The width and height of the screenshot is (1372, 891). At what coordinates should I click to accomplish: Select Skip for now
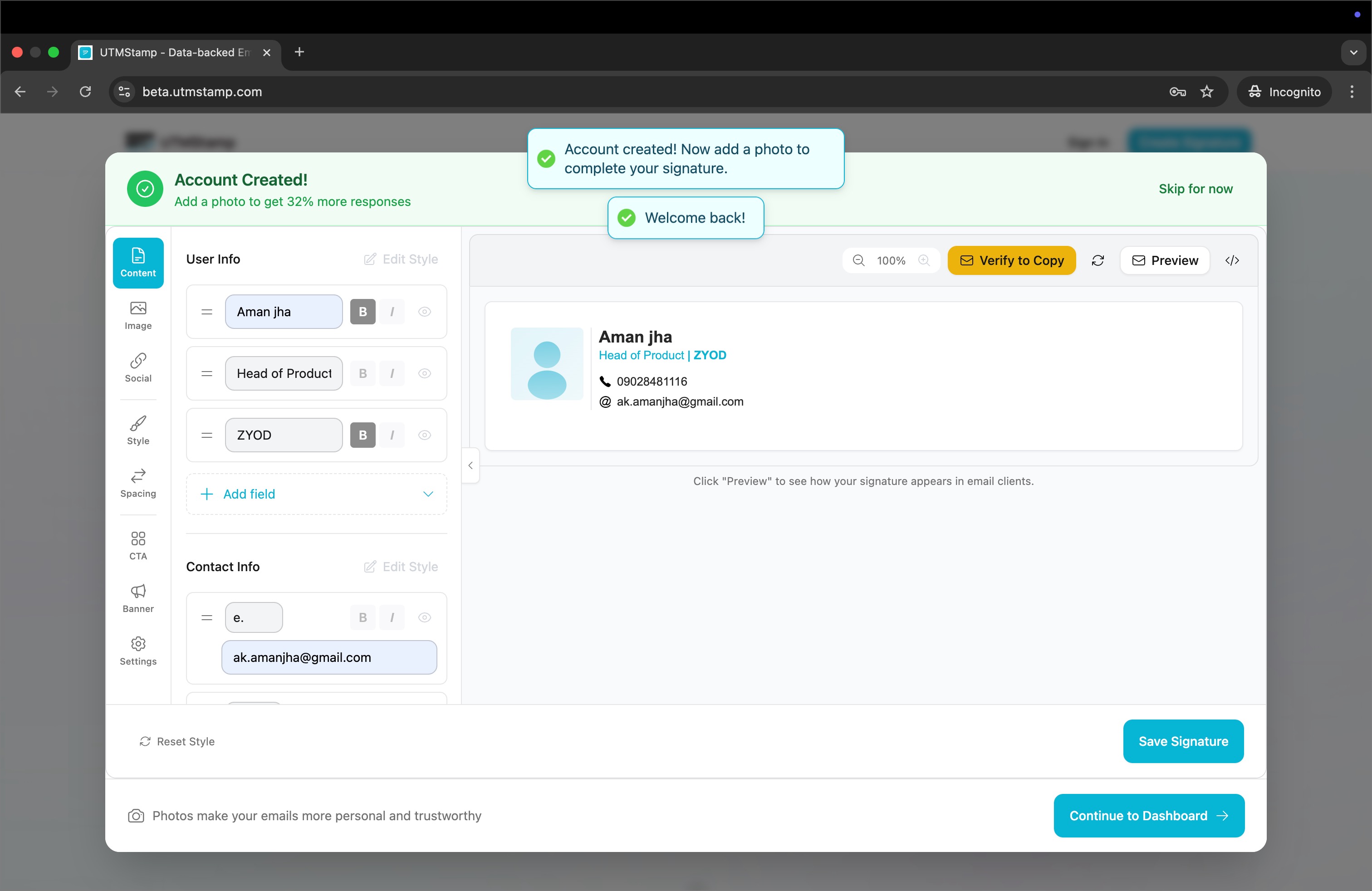coord(1196,188)
